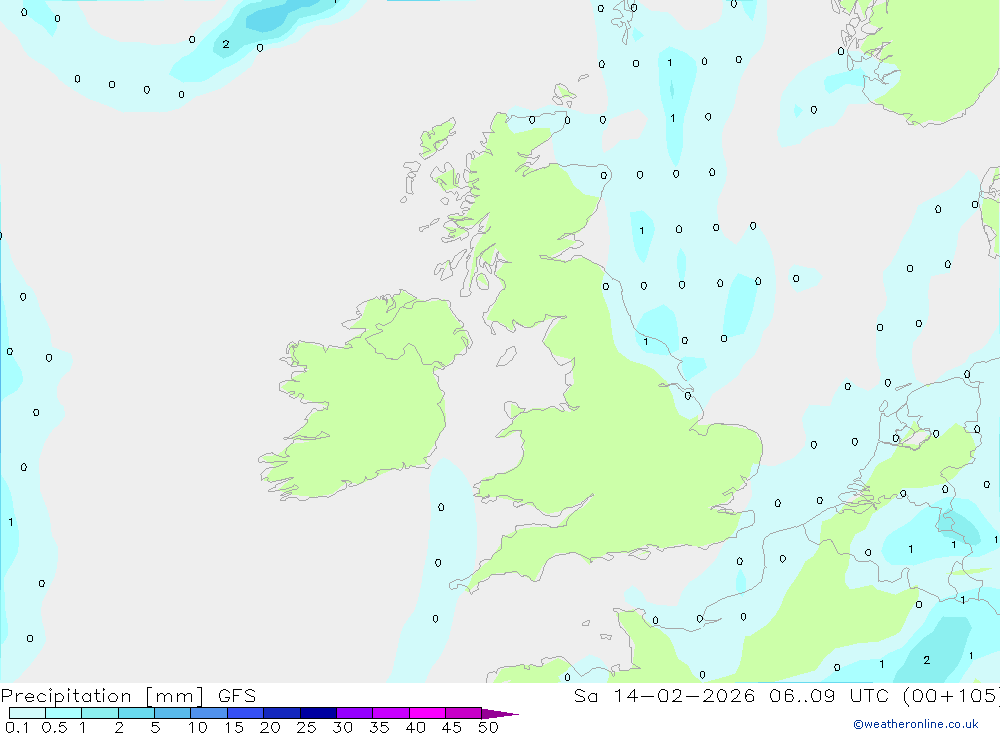Image resolution: width=1000 pixels, height=733 pixels.
Task: Select the 'GFS' model label
Action: pyautogui.click(x=237, y=695)
